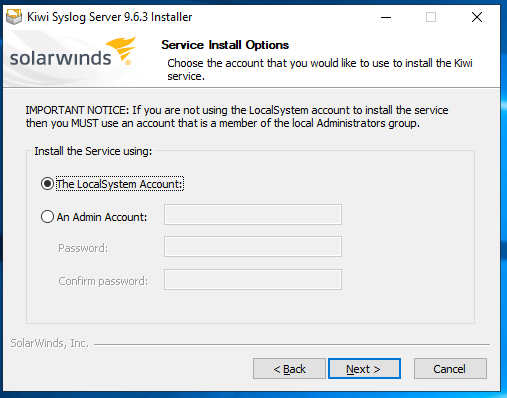
Task: Click the Service Install Options heading
Action: point(225,45)
